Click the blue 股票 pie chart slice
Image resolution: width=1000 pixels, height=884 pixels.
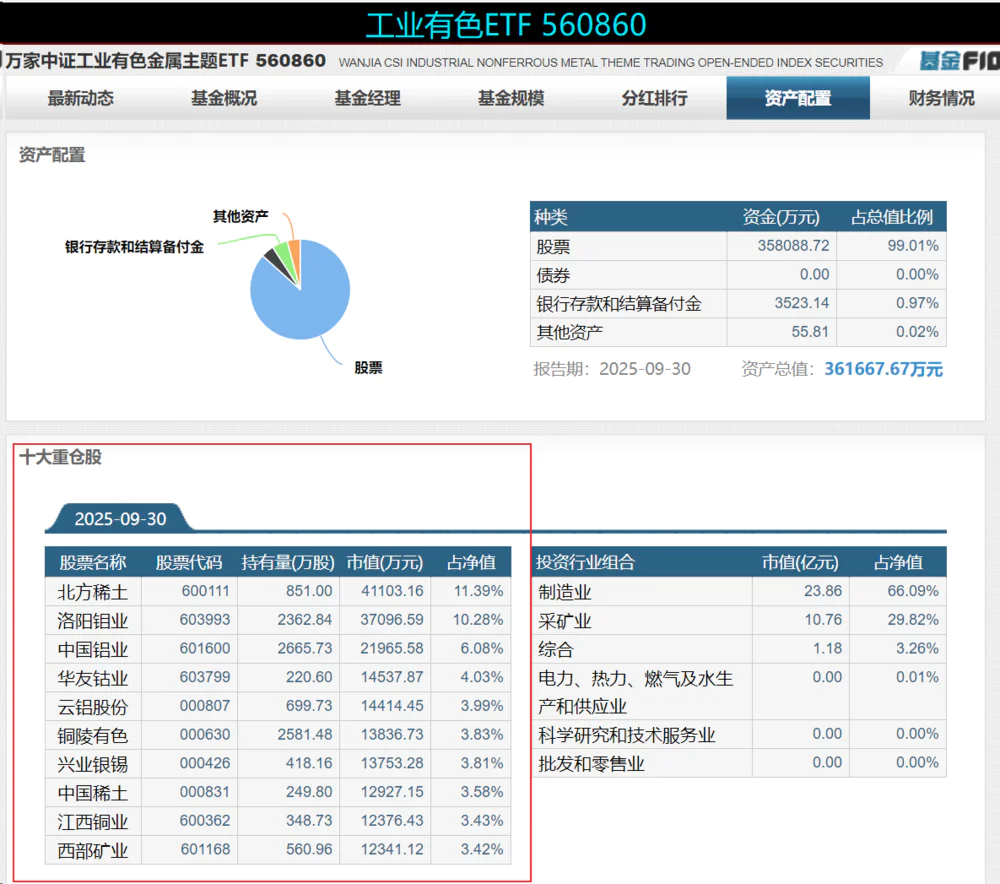(295, 300)
